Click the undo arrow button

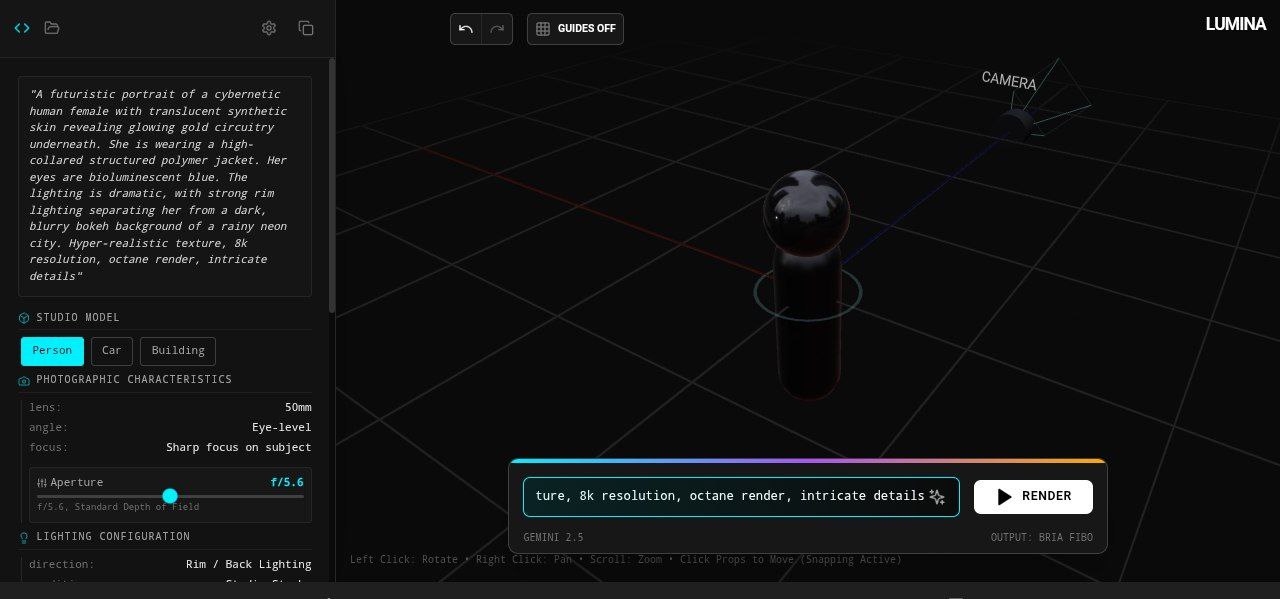click(466, 29)
